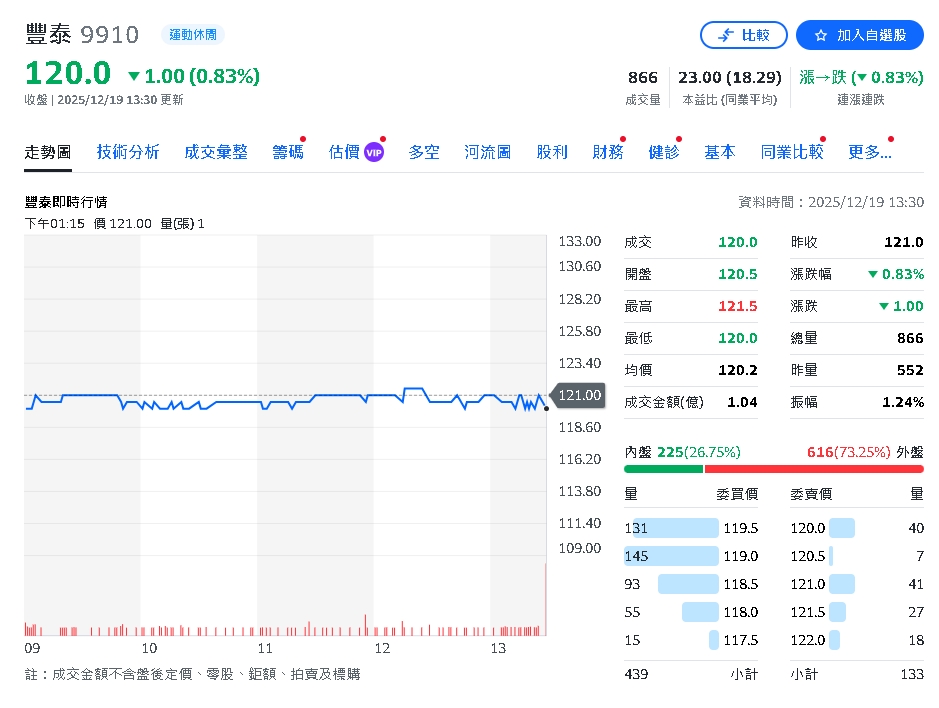Click the 121.0 ask volume bar
Viewport: 939px width, 708px height.
pyautogui.click(x=842, y=584)
